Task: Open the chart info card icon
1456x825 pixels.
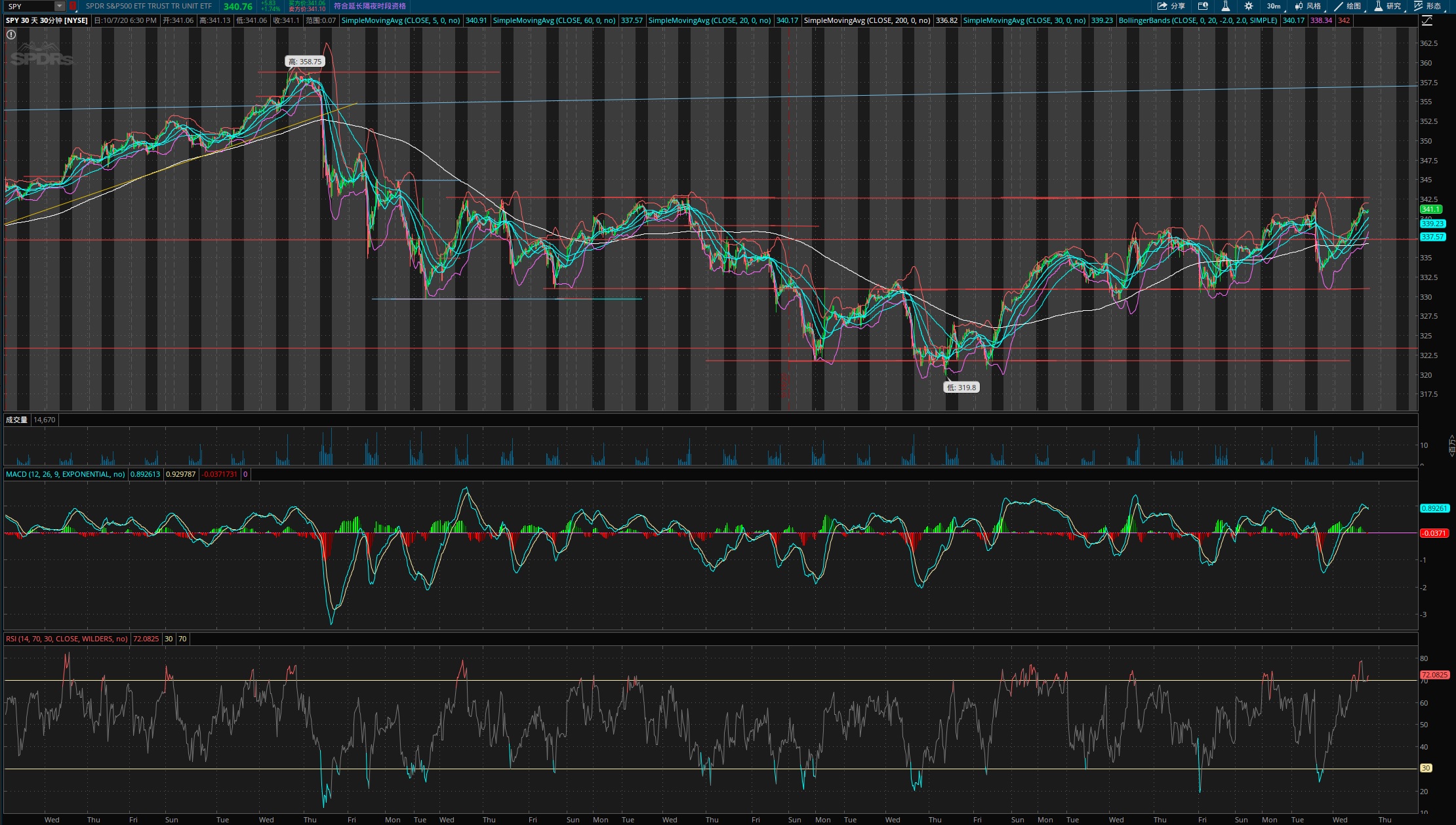Action: click(1203, 6)
